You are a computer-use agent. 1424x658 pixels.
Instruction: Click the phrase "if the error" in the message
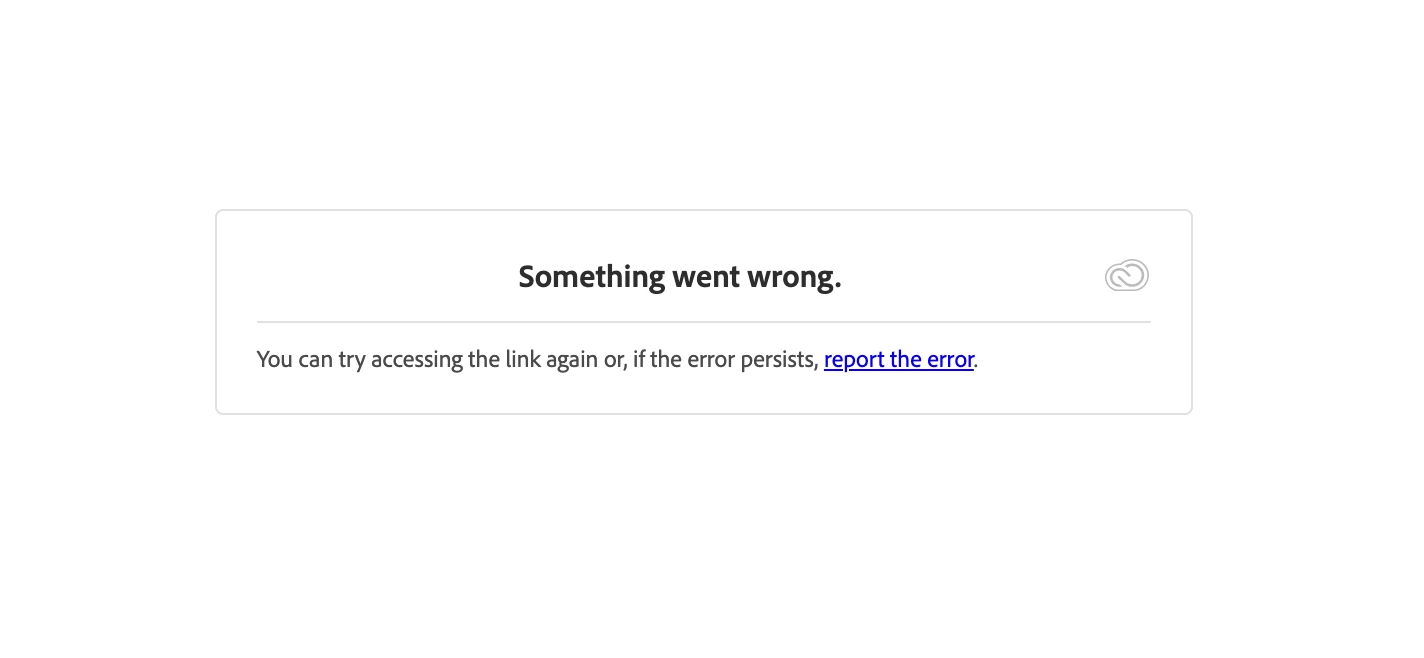[684, 359]
